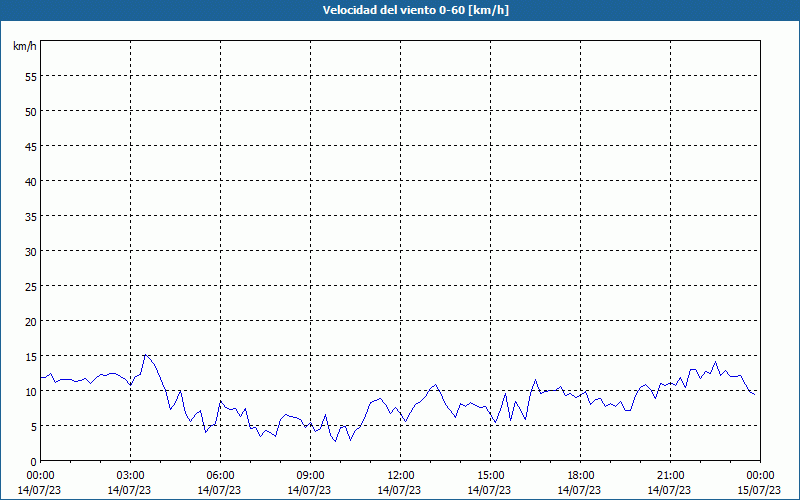Click the wind peak after 22:00
Viewport: 800px width, 500px height.
(x=715, y=362)
